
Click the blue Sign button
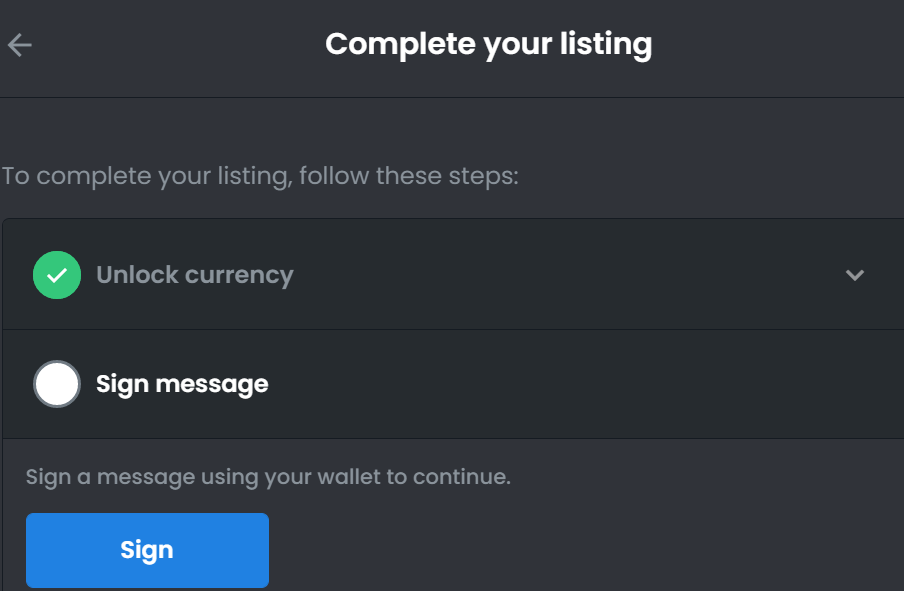pos(147,550)
